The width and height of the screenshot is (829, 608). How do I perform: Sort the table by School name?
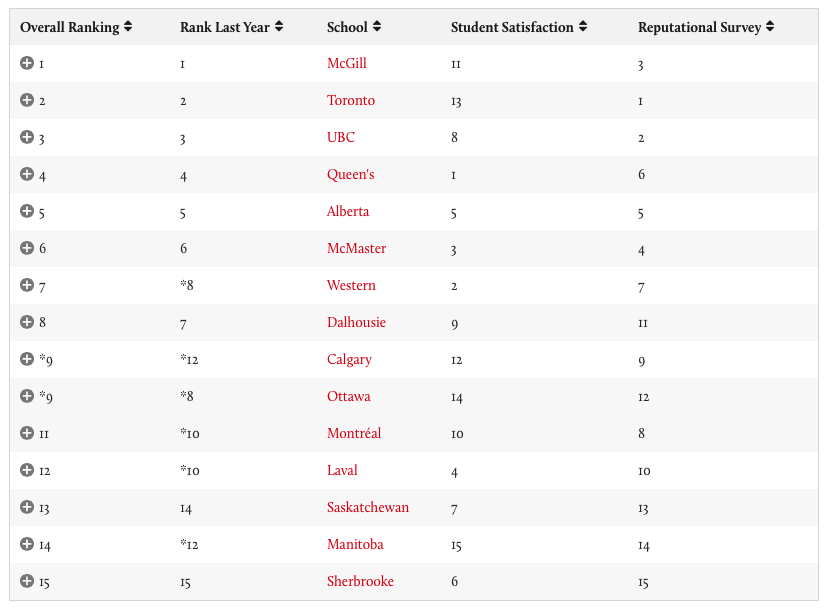[x=354, y=27]
